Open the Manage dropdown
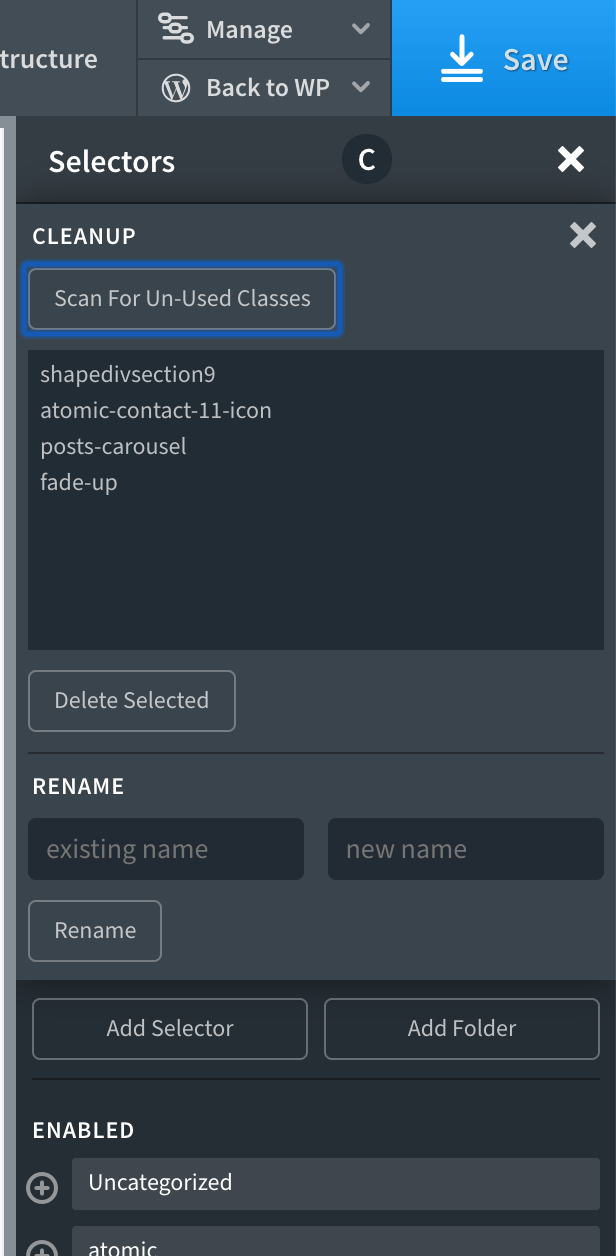 click(360, 29)
